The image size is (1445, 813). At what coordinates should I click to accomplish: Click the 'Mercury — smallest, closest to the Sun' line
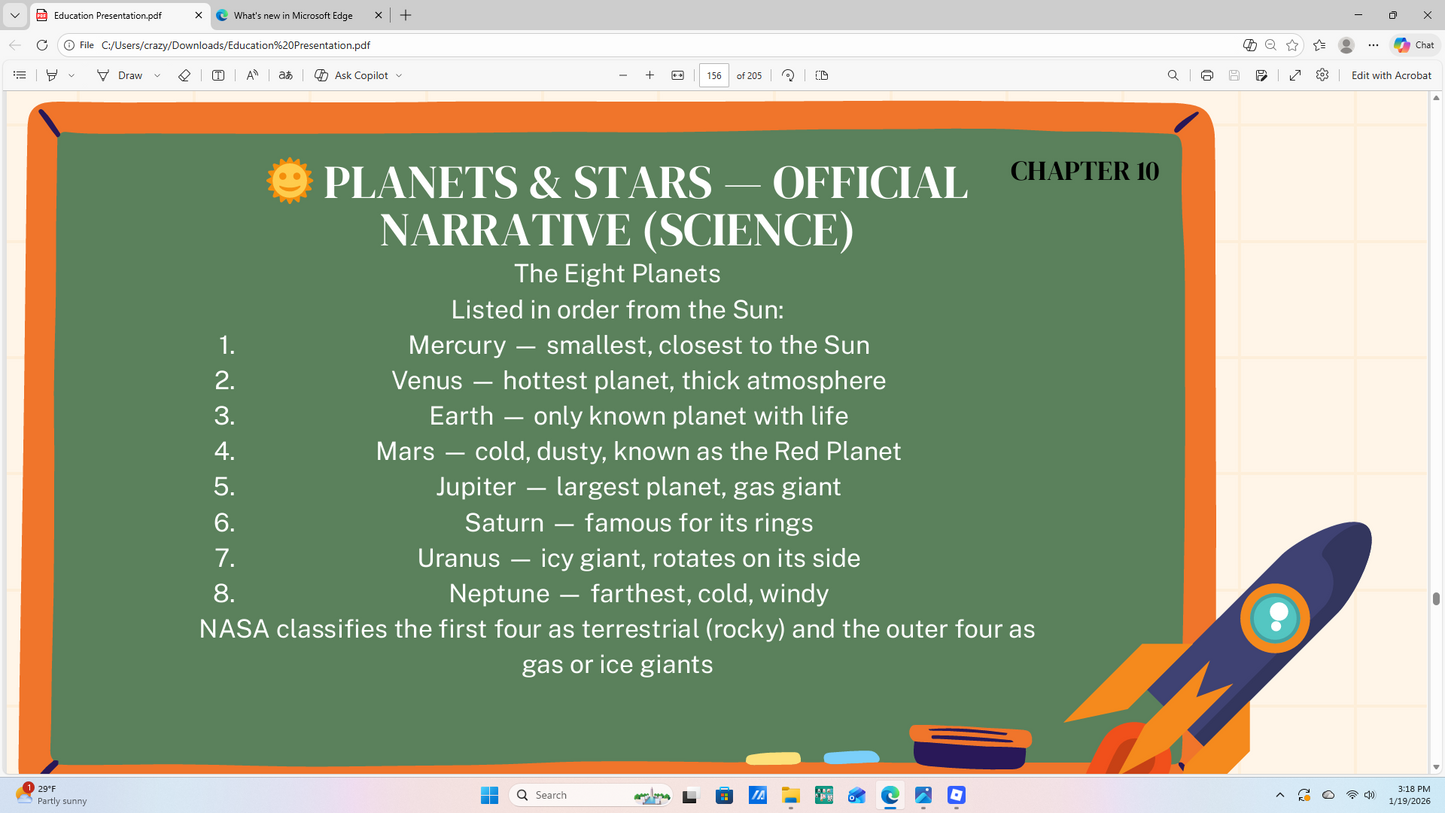(639, 345)
